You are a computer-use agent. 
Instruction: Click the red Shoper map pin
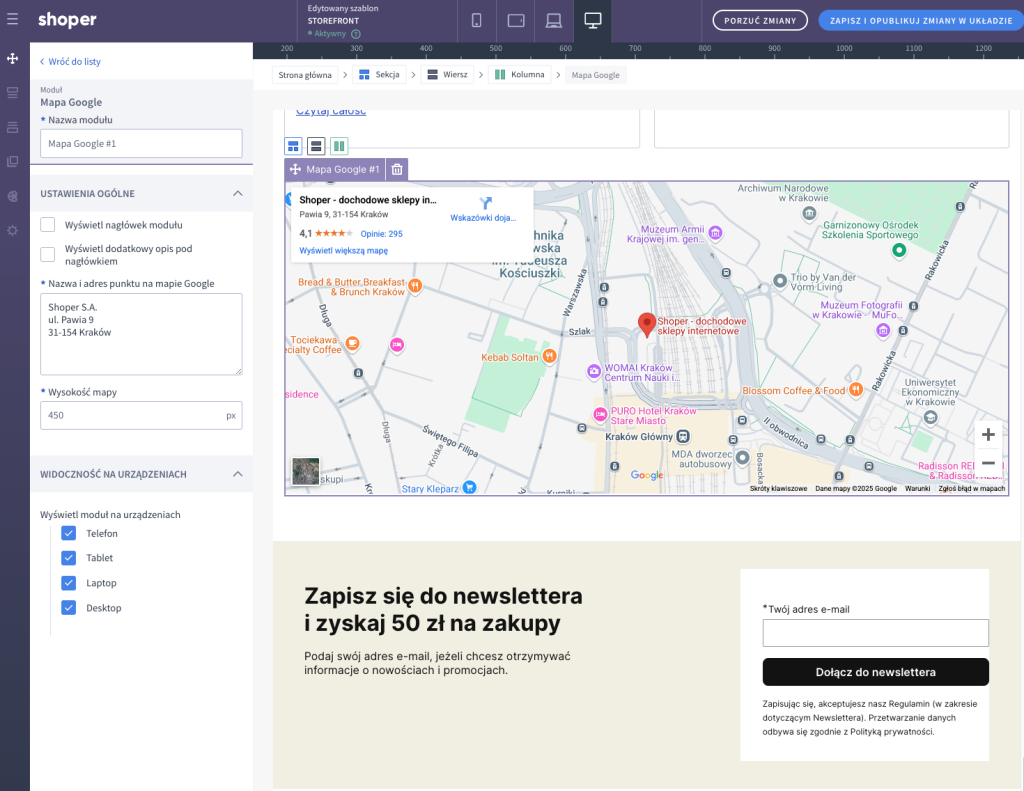[x=647, y=325]
